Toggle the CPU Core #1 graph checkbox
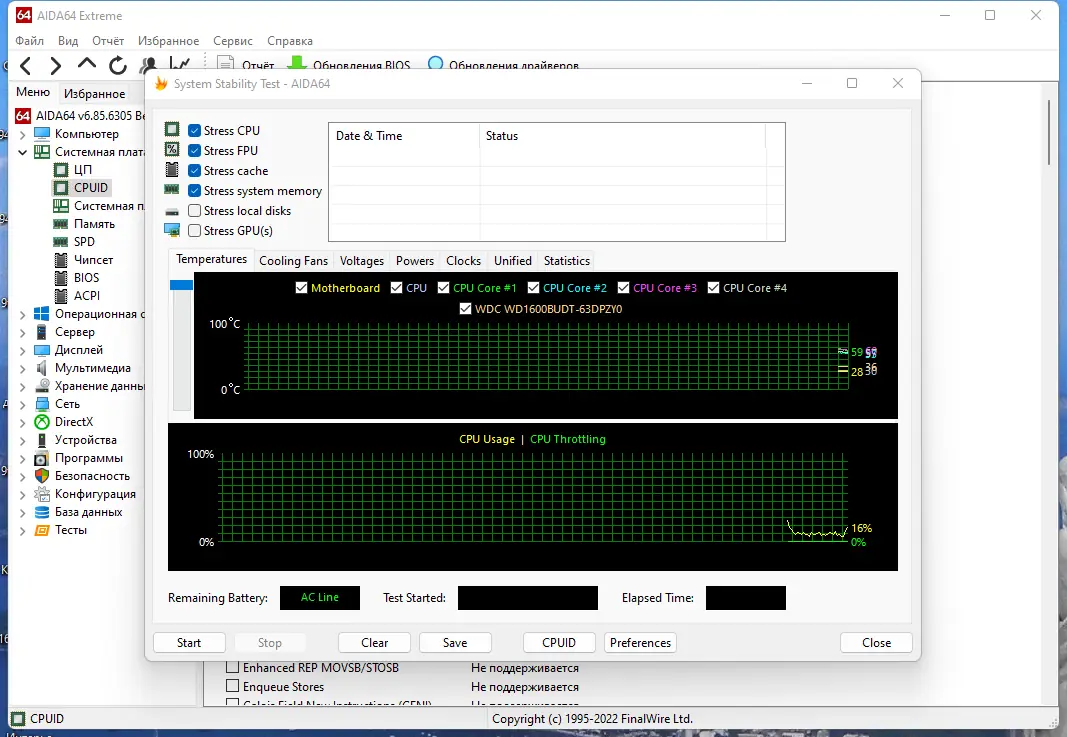The width and height of the screenshot is (1067, 737). click(x=444, y=288)
